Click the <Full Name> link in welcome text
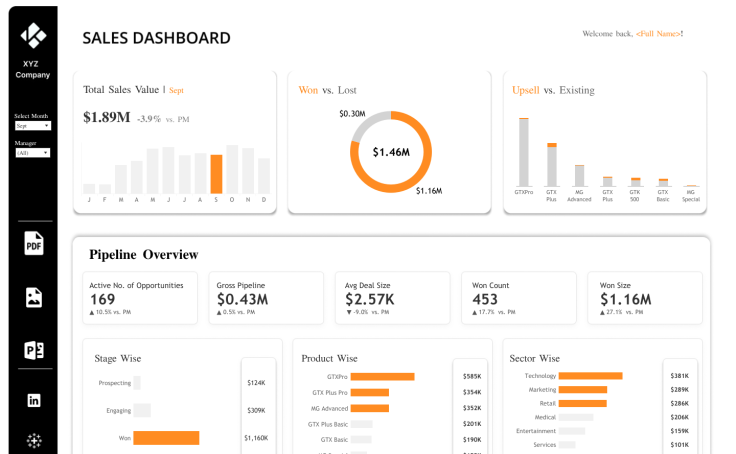Screen dimensions: 736x454 point(658,34)
